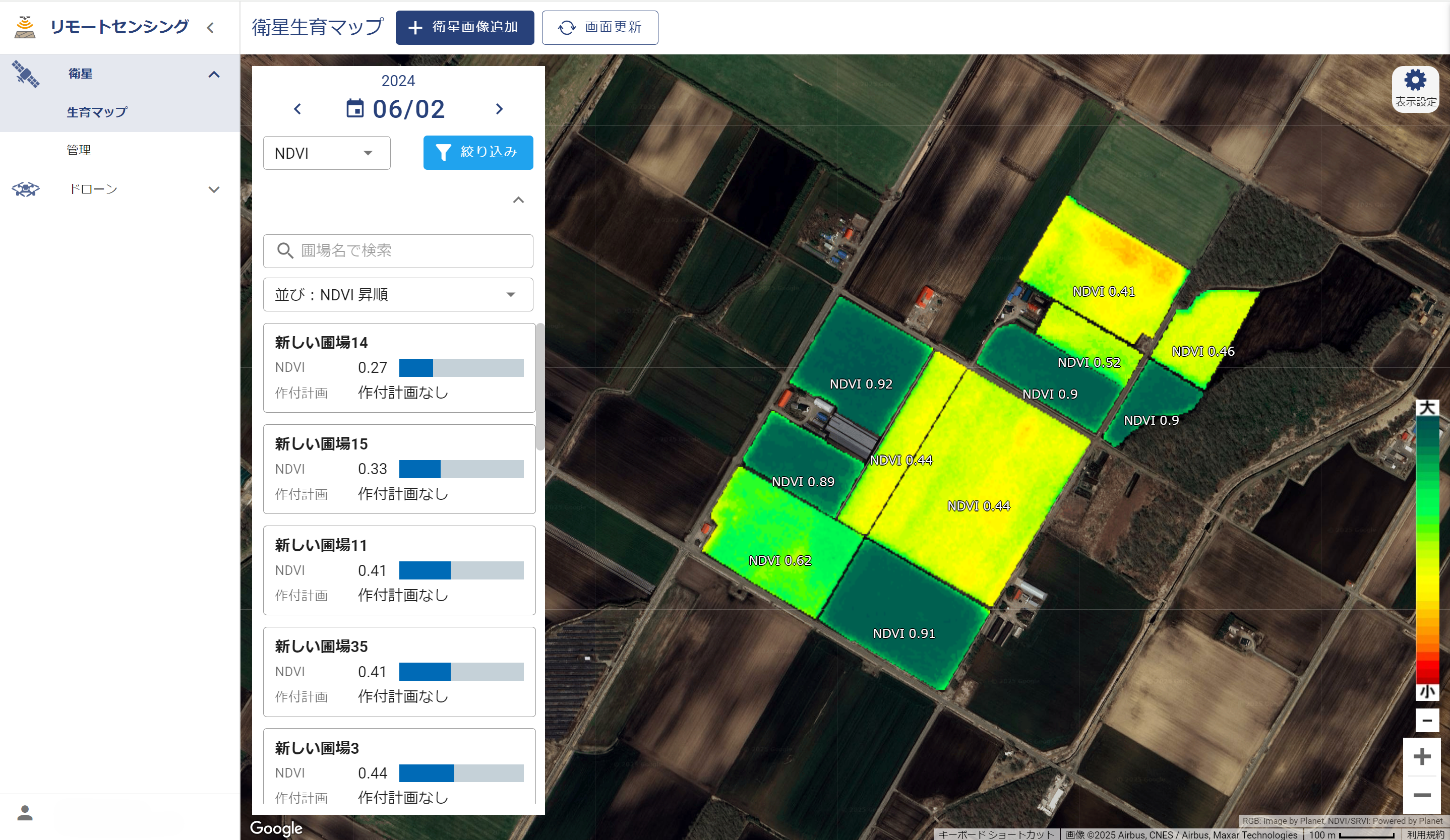Viewport: 1450px width, 840px height.
Task: Collapse the 衛星 sidebar section
Action: 214,74
